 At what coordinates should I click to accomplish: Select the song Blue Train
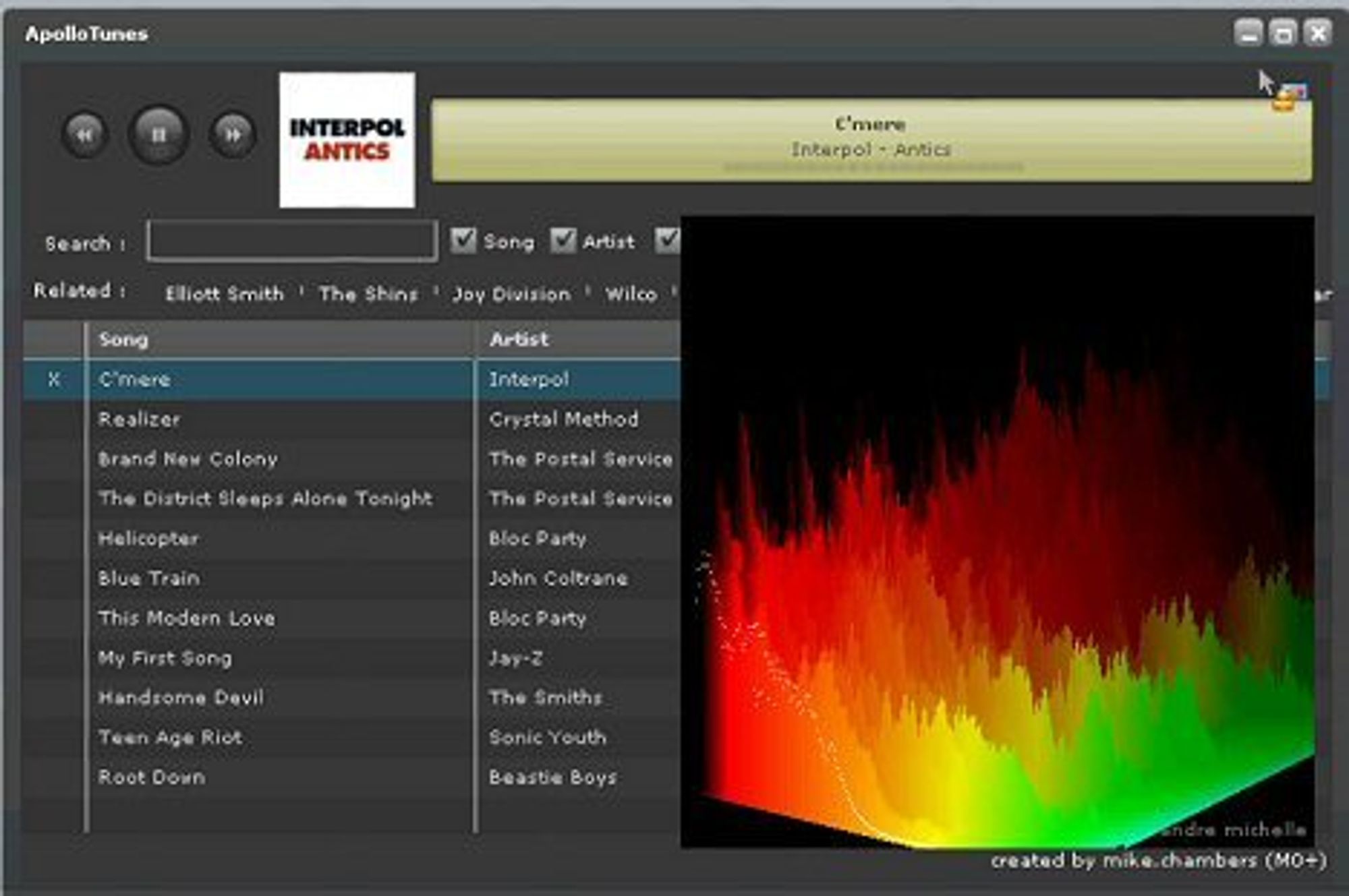(x=148, y=578)
